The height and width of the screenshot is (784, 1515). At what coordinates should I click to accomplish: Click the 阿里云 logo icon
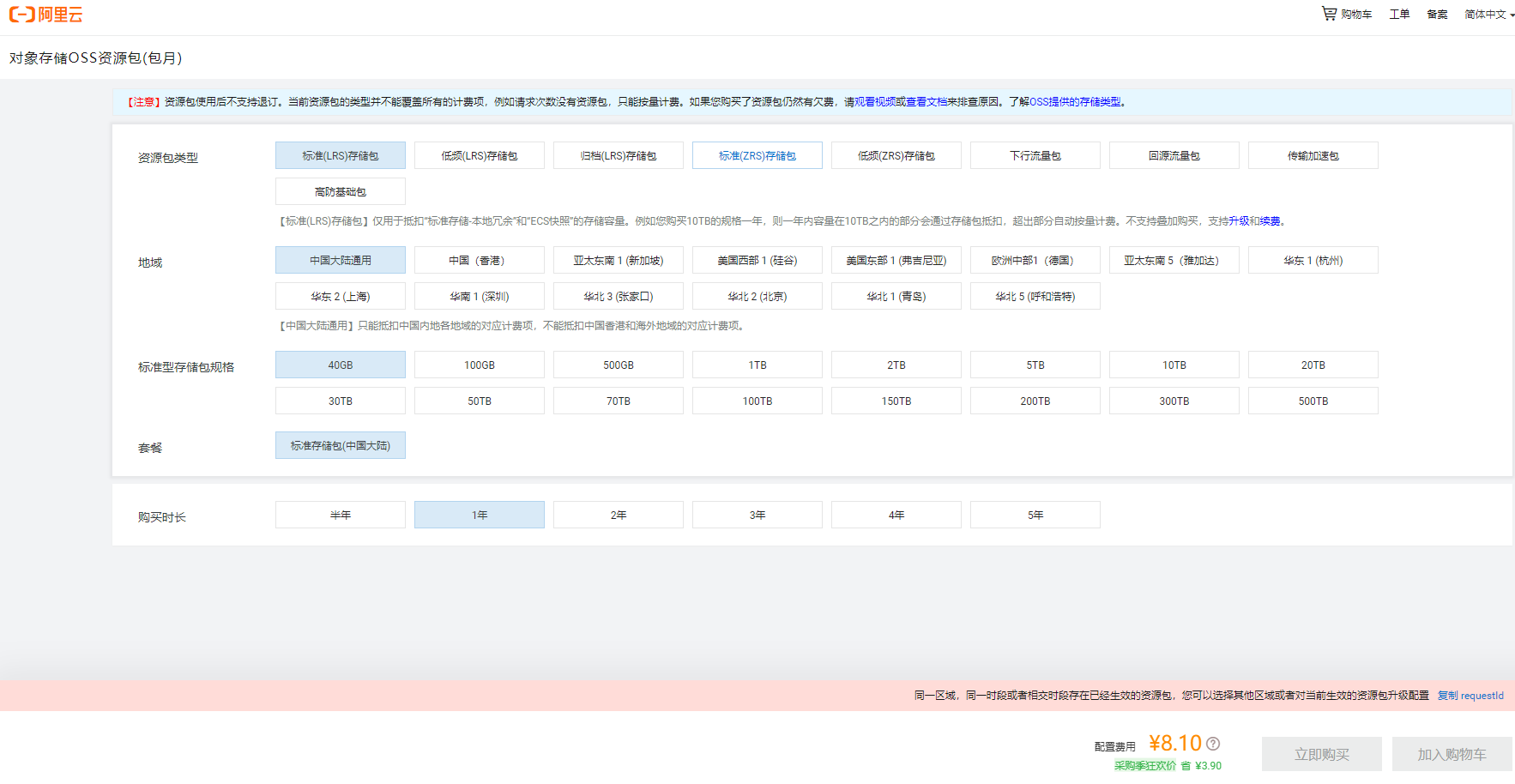tap(46, 15)
